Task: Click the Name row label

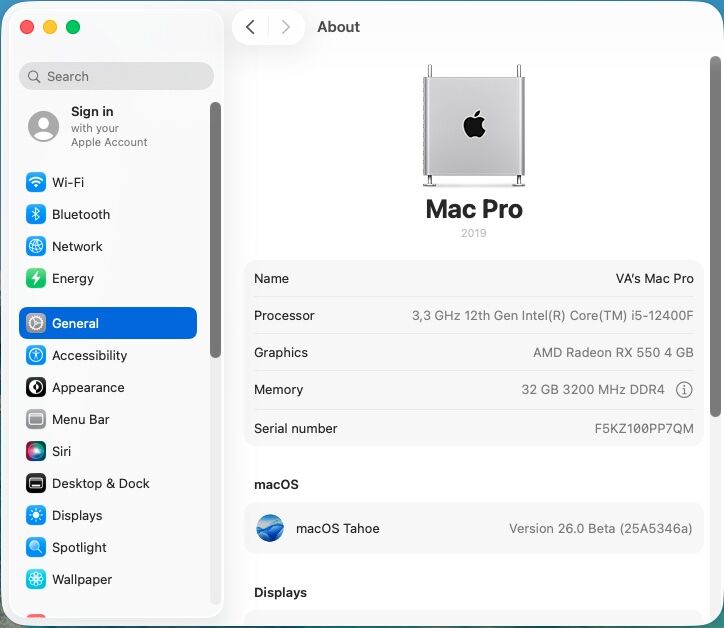Action: pyautogui.click(x=272, y=278)
